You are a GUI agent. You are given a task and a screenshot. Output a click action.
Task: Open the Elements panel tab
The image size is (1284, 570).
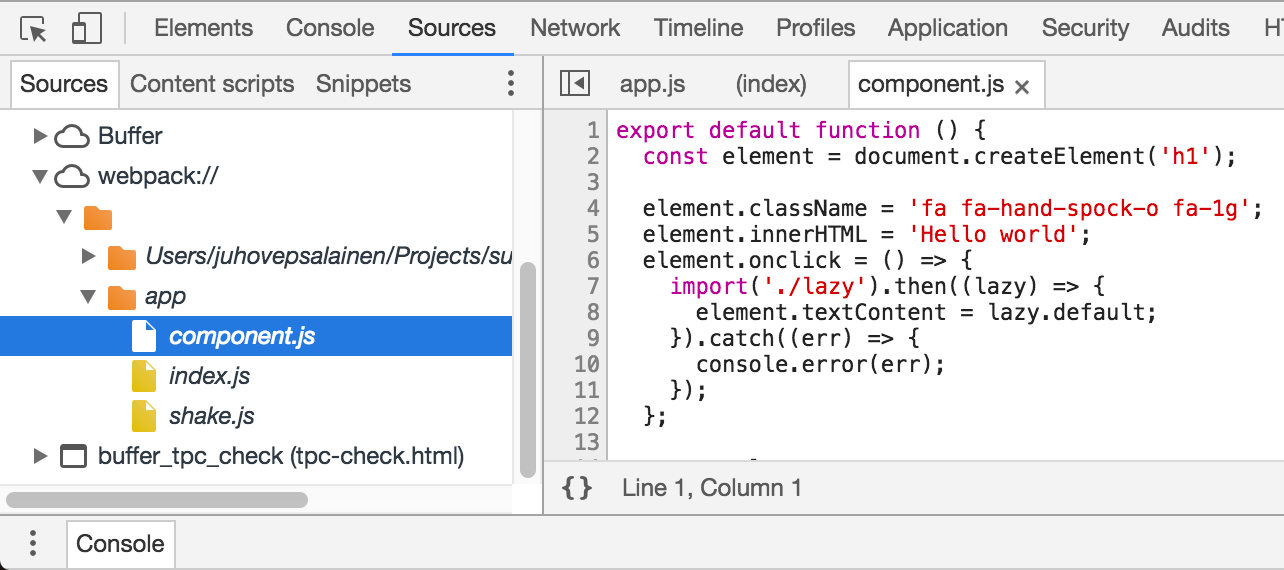click(x=203, y=28)
